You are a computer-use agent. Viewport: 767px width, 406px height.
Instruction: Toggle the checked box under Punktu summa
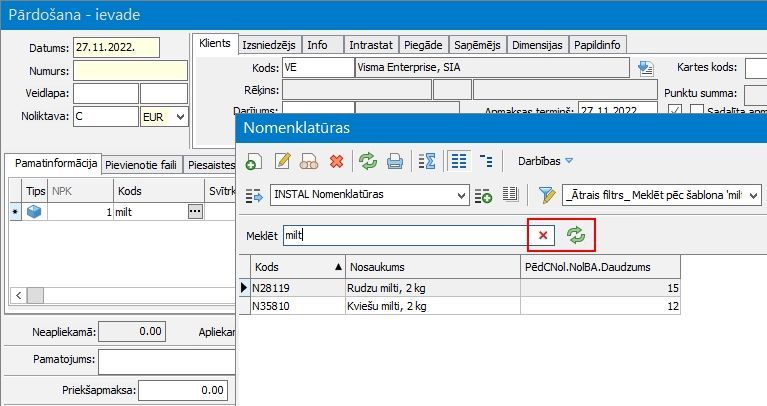pos(675,110)
